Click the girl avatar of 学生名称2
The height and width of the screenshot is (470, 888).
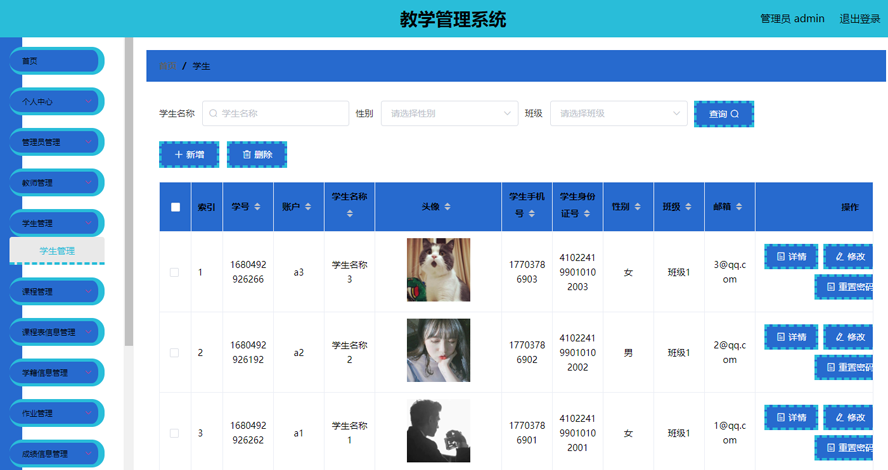pyautogui.click(x=438, y=350)
